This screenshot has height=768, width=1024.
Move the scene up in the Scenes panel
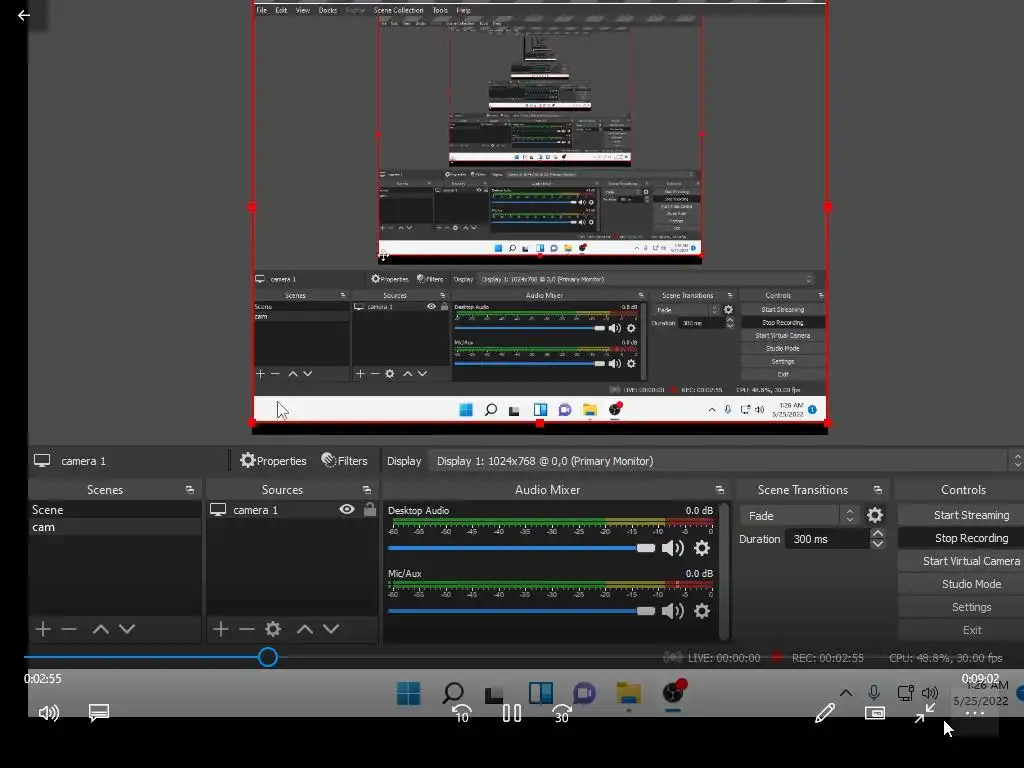point(101,629)
